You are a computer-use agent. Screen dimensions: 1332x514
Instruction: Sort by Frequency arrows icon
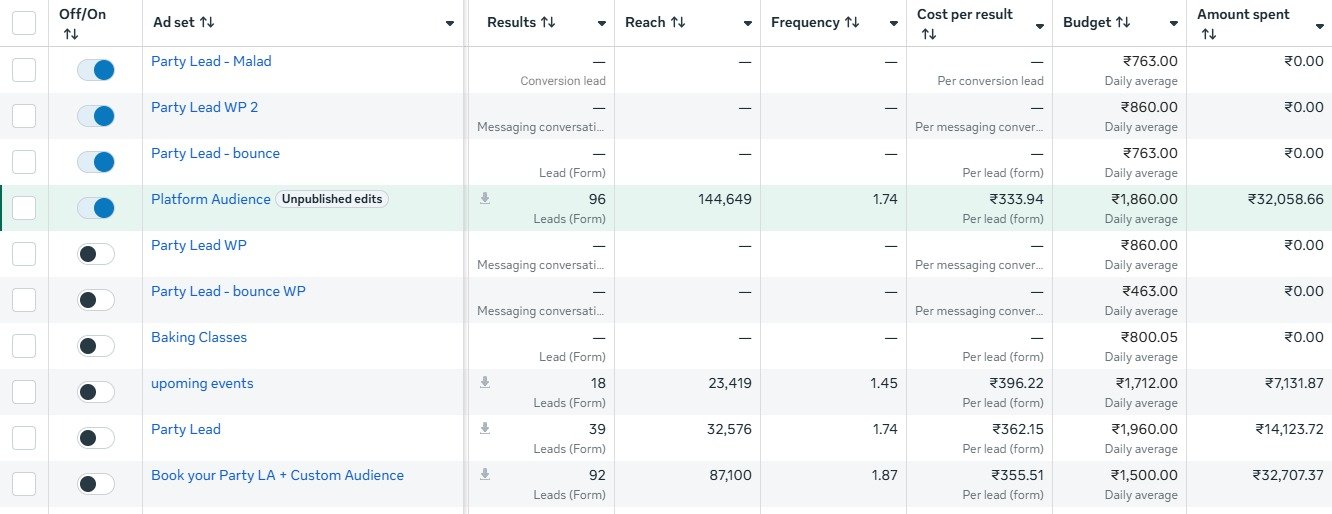coord(852,22)
